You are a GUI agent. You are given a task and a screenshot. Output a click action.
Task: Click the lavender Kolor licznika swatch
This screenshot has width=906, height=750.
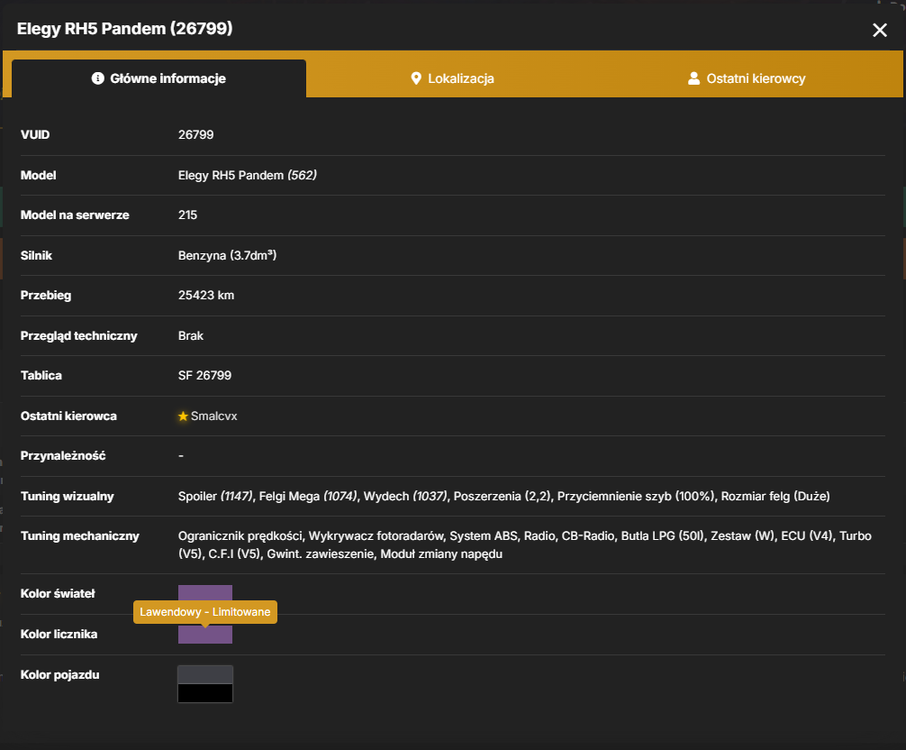point(205,634)
